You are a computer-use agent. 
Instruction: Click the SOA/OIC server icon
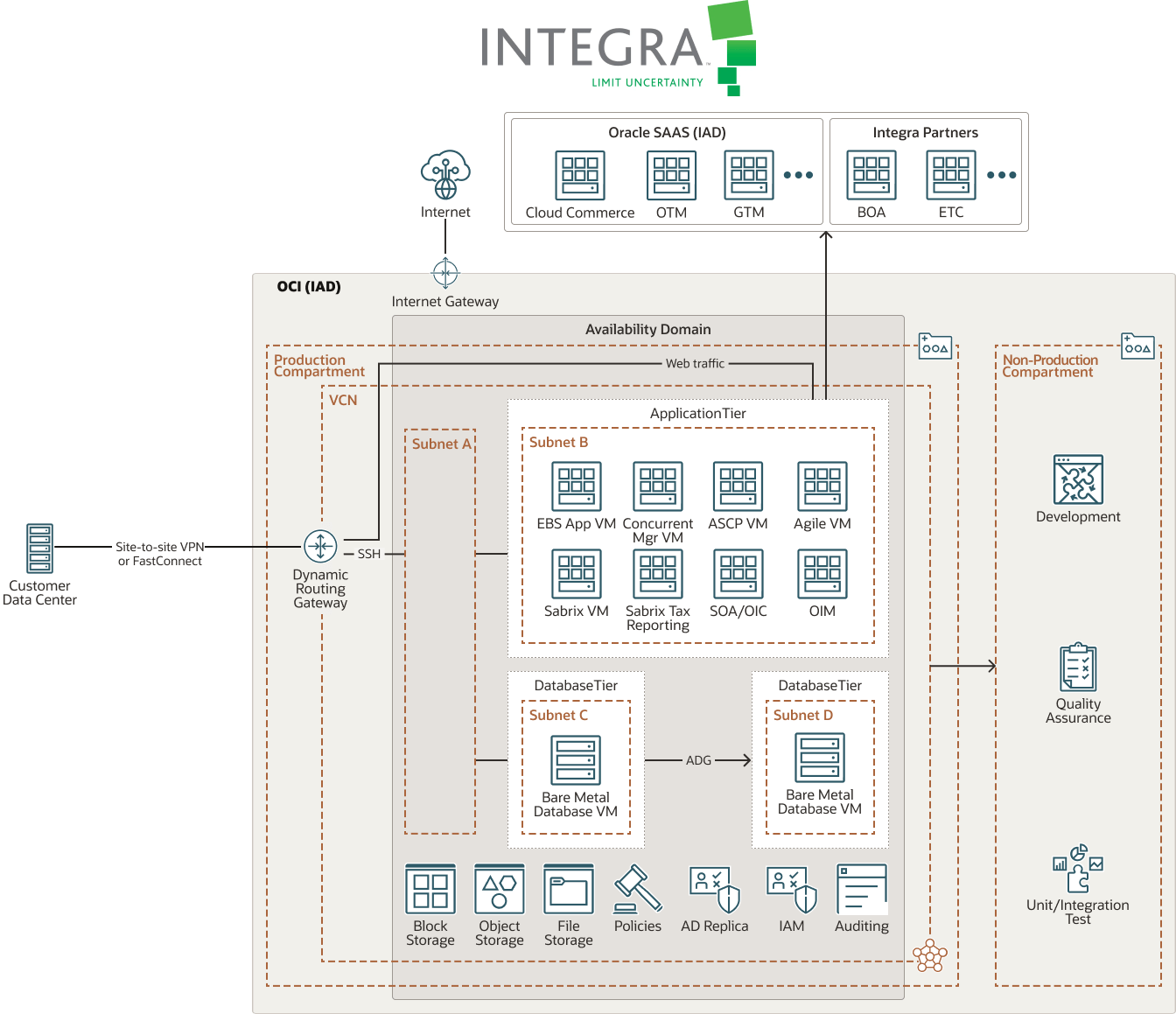pos(738,574)
